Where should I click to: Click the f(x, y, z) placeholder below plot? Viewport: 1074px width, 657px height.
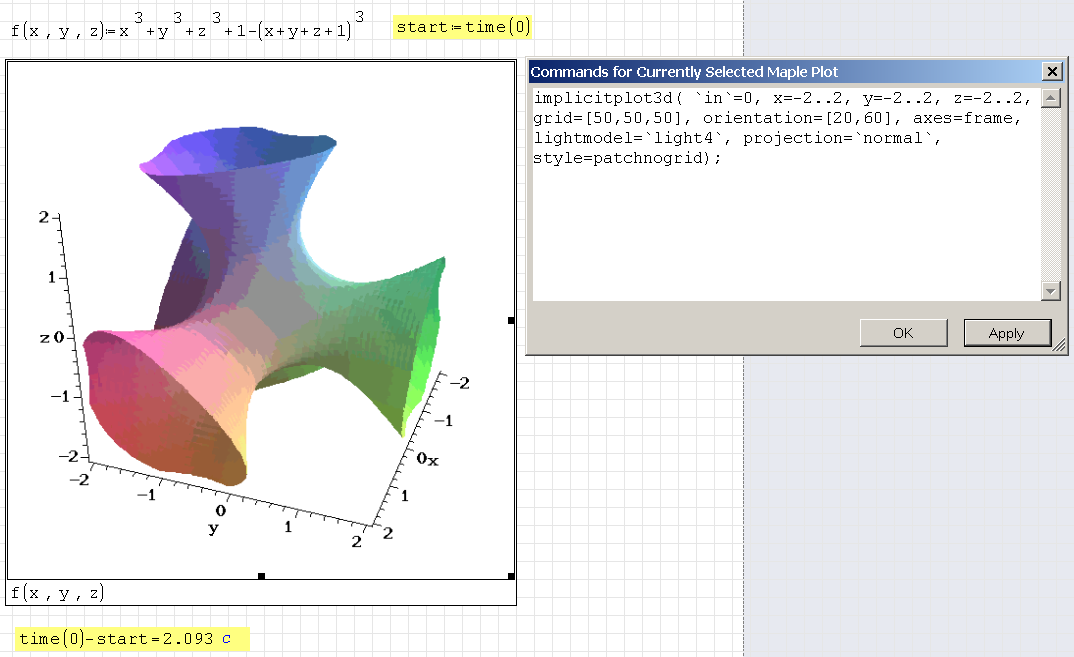(x=57, y=593)
